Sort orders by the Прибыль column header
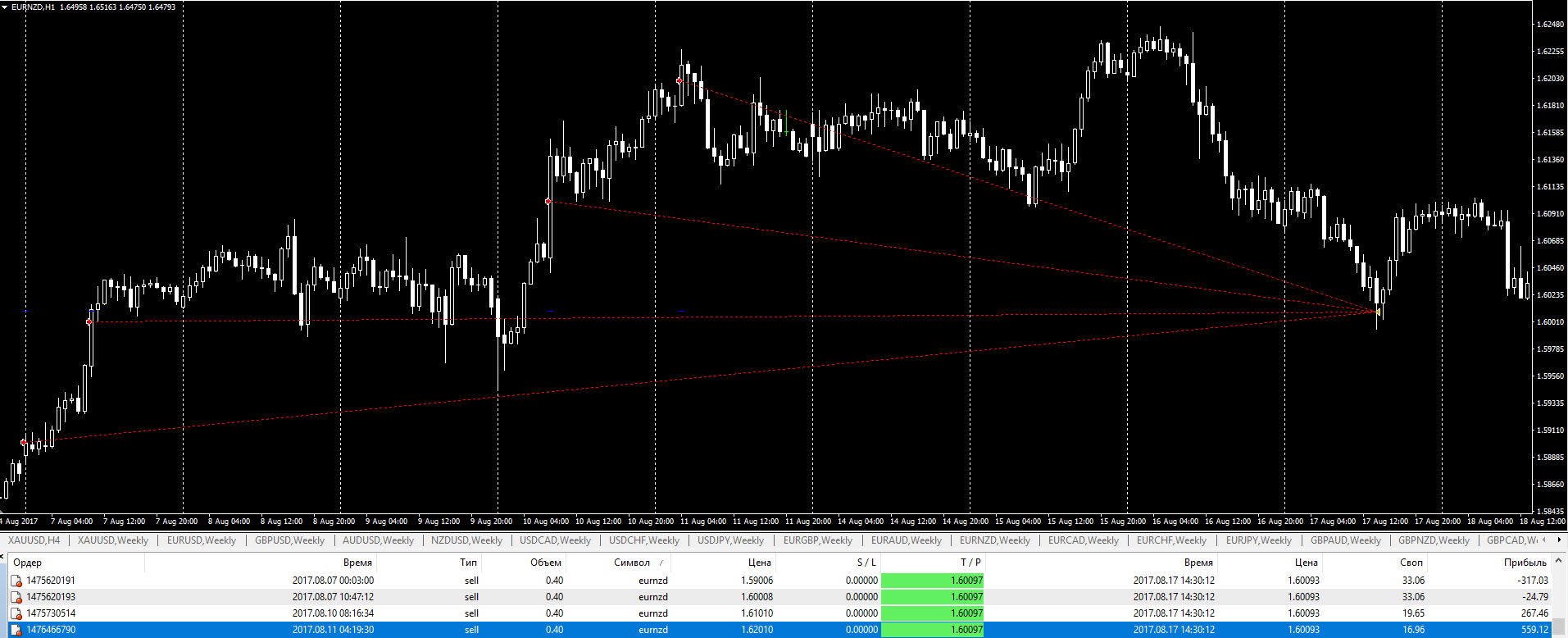This screenshot has height=638, width=1568. (x=1525, y=563)
